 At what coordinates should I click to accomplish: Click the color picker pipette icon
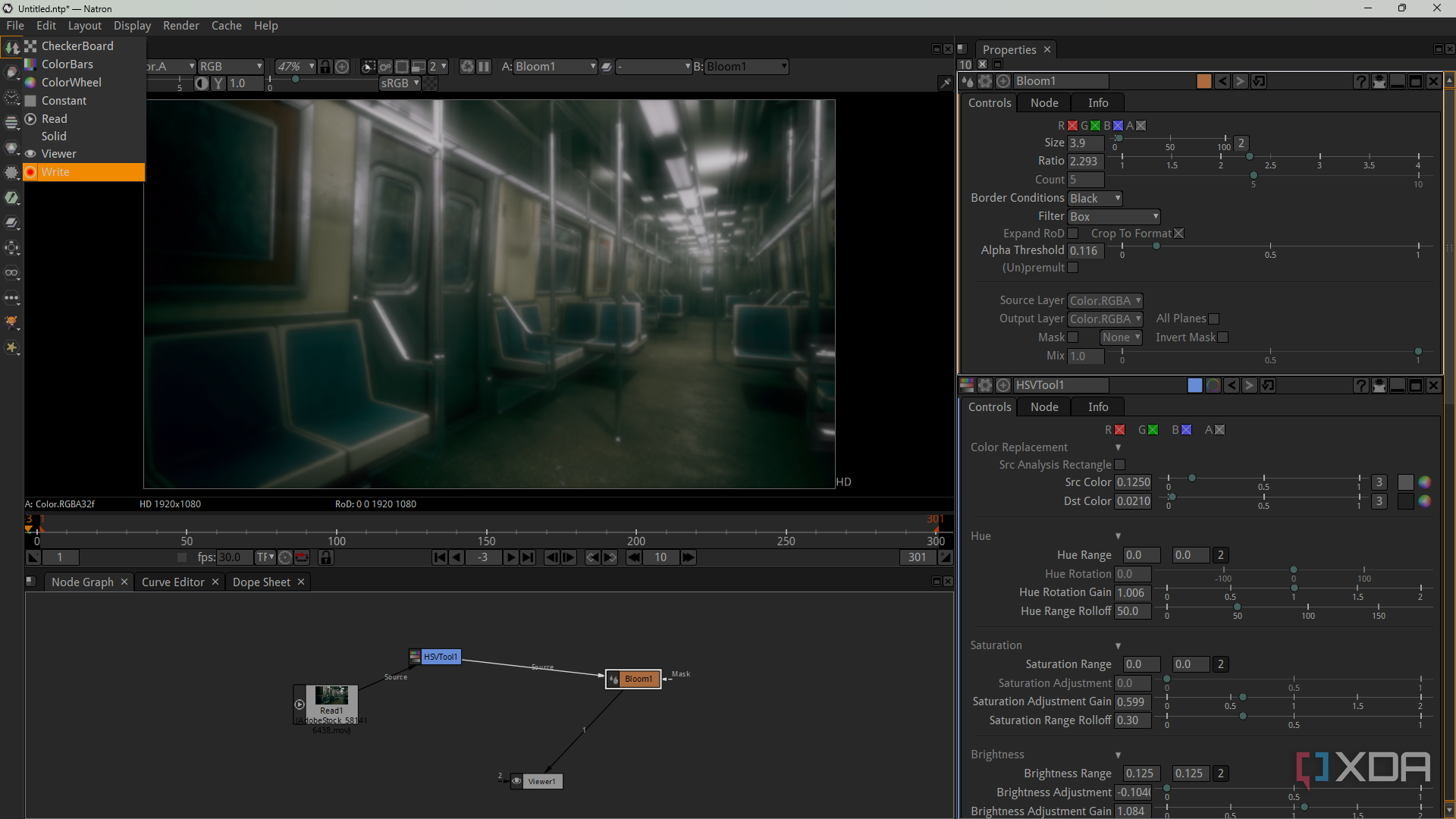[x=945, y=83]
